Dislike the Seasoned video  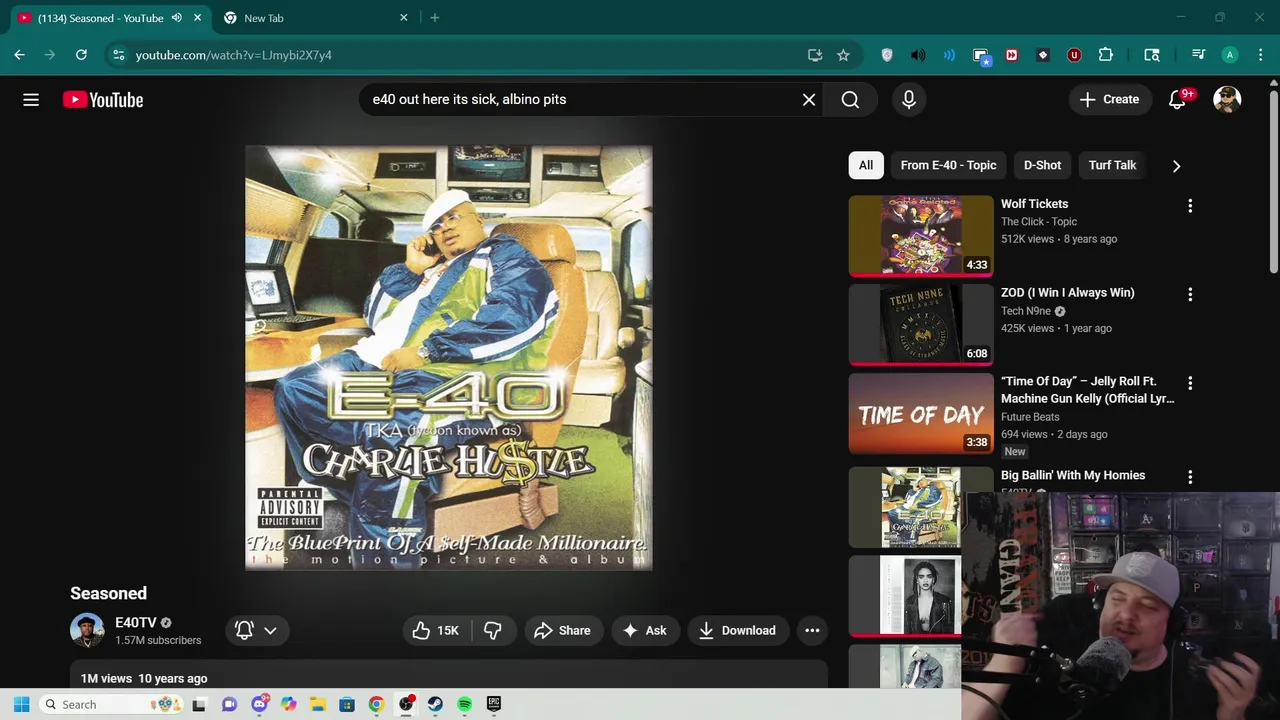point(493,630)
